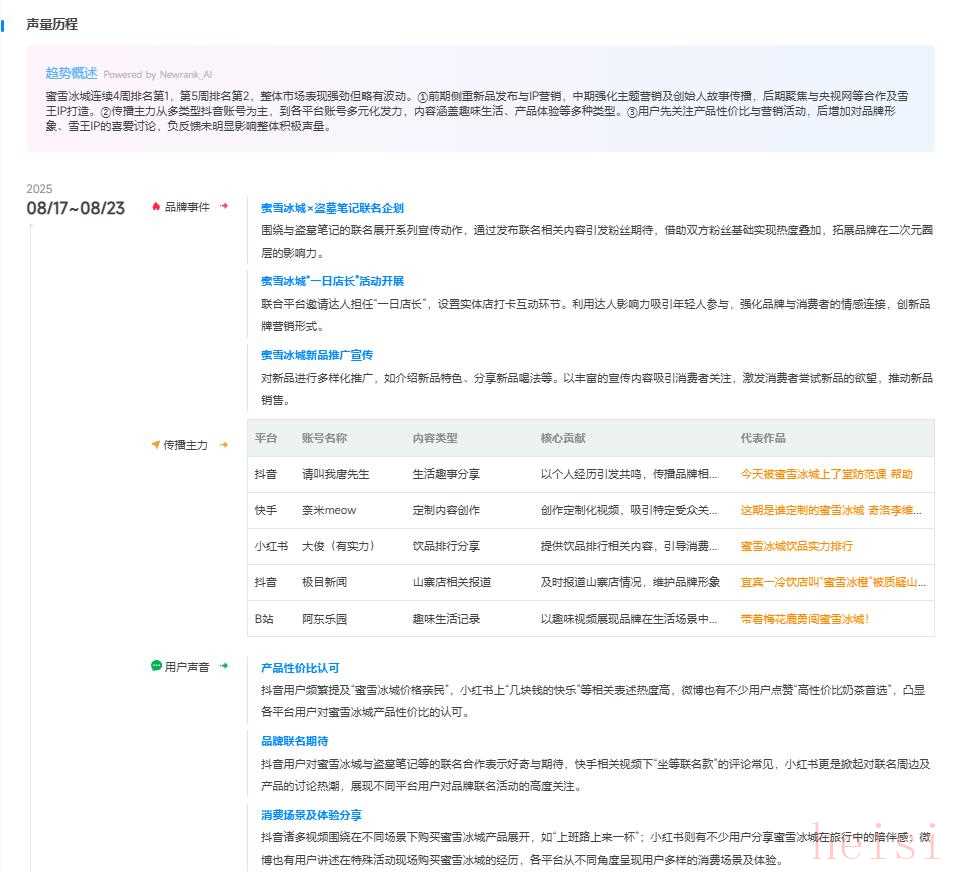Click the 趣味生活记录 content type cell
This screenshot has height=872, width=957.
[446, 619]
